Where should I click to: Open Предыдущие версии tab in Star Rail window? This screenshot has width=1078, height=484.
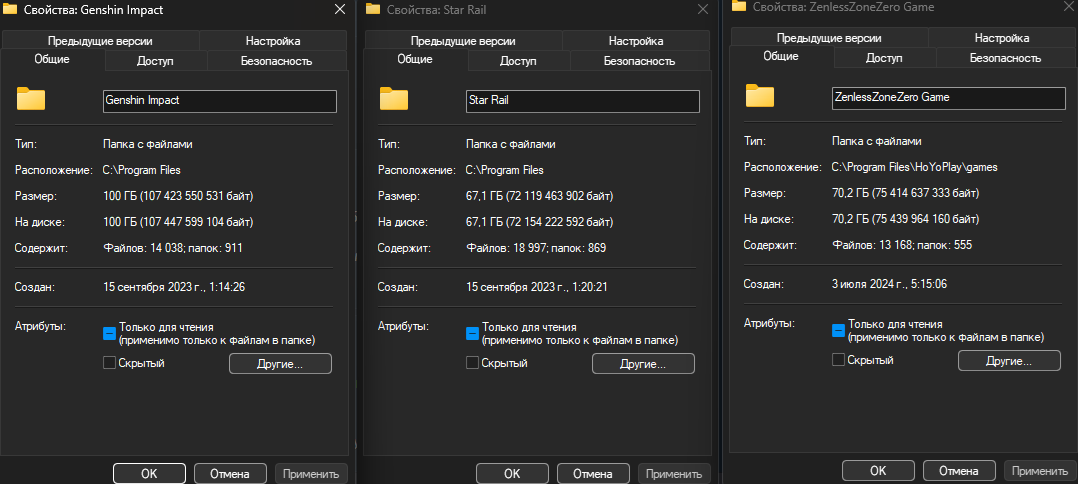point(463,41)
